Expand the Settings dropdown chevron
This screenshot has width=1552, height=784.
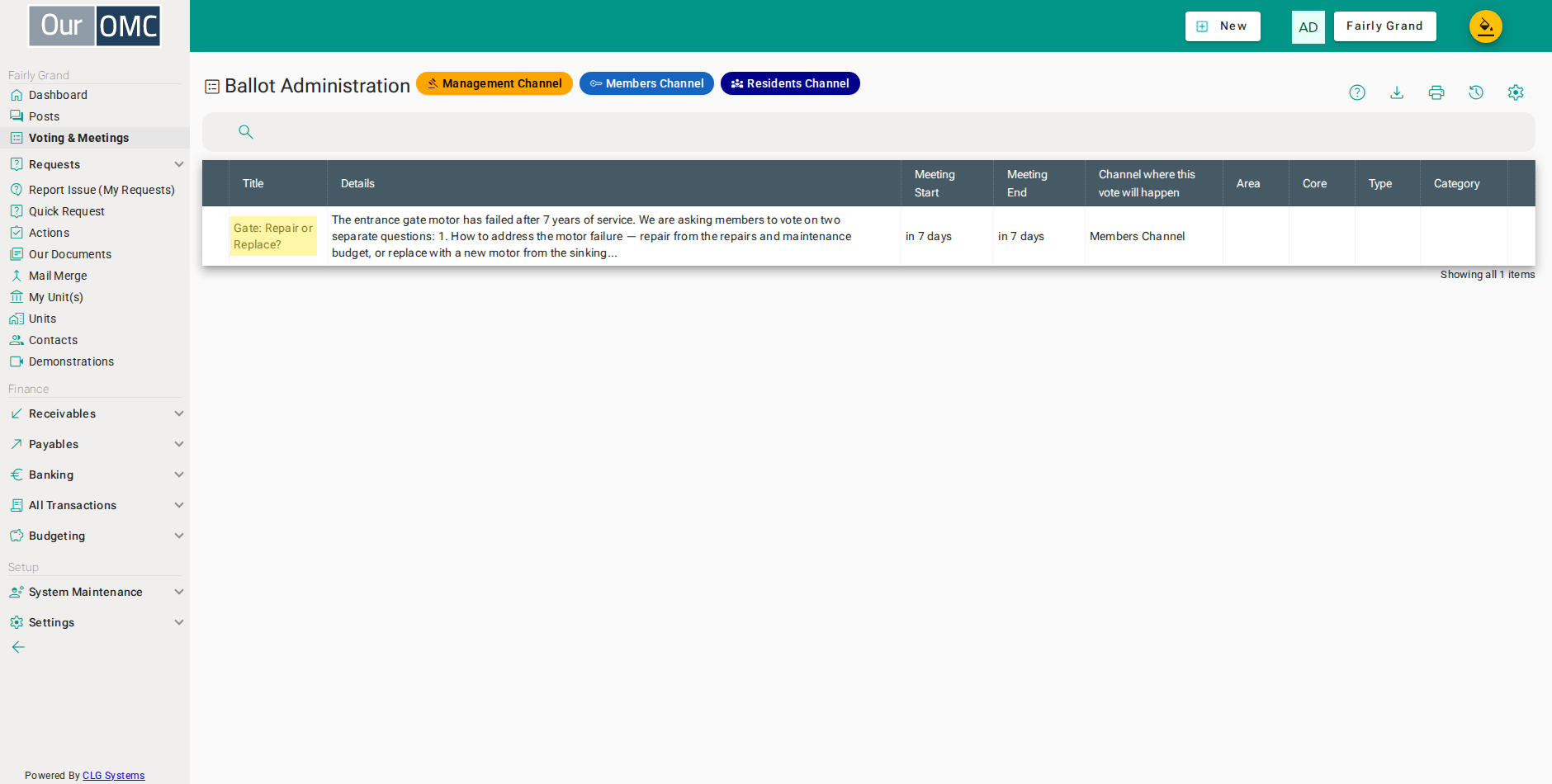pos(179,622)
